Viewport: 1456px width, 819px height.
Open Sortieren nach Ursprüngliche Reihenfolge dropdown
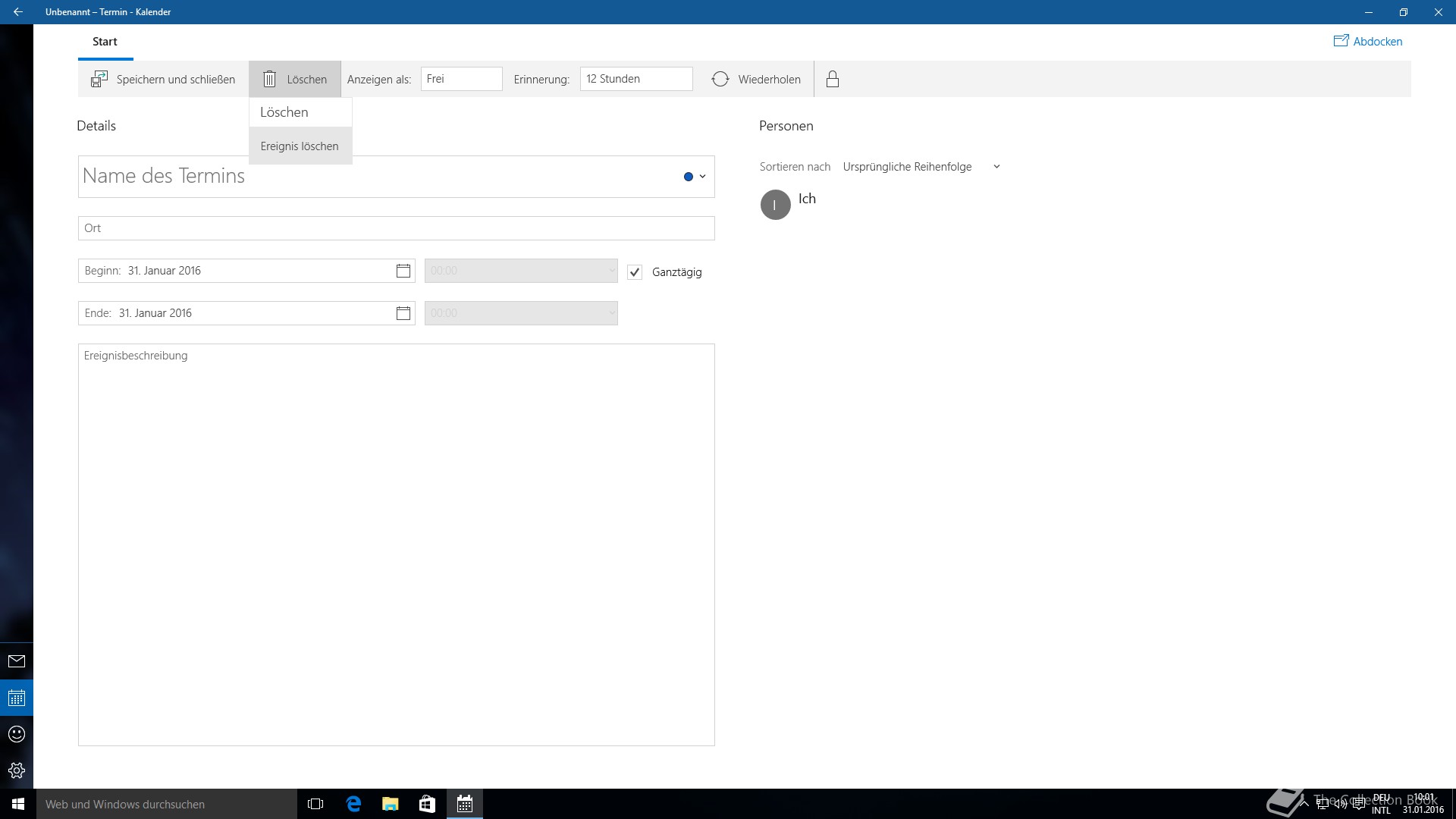pos(921,167)
